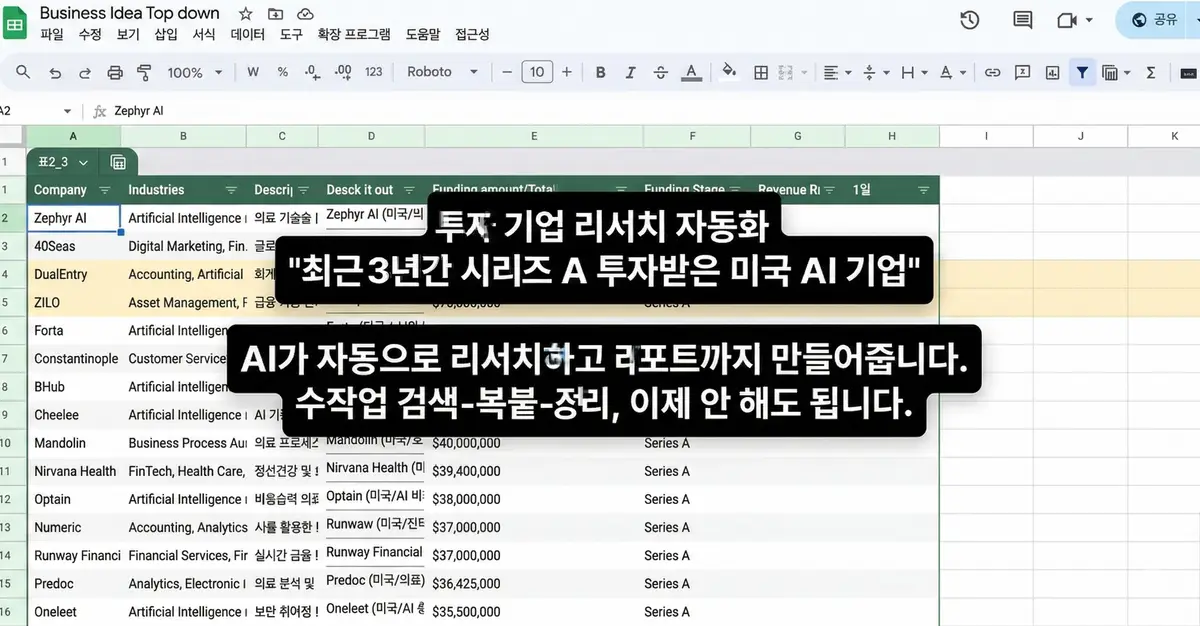The width and height of the screenshot is (1200, 626).
Task: Toggle strikethrough formatting
Action: pos(660,72)
